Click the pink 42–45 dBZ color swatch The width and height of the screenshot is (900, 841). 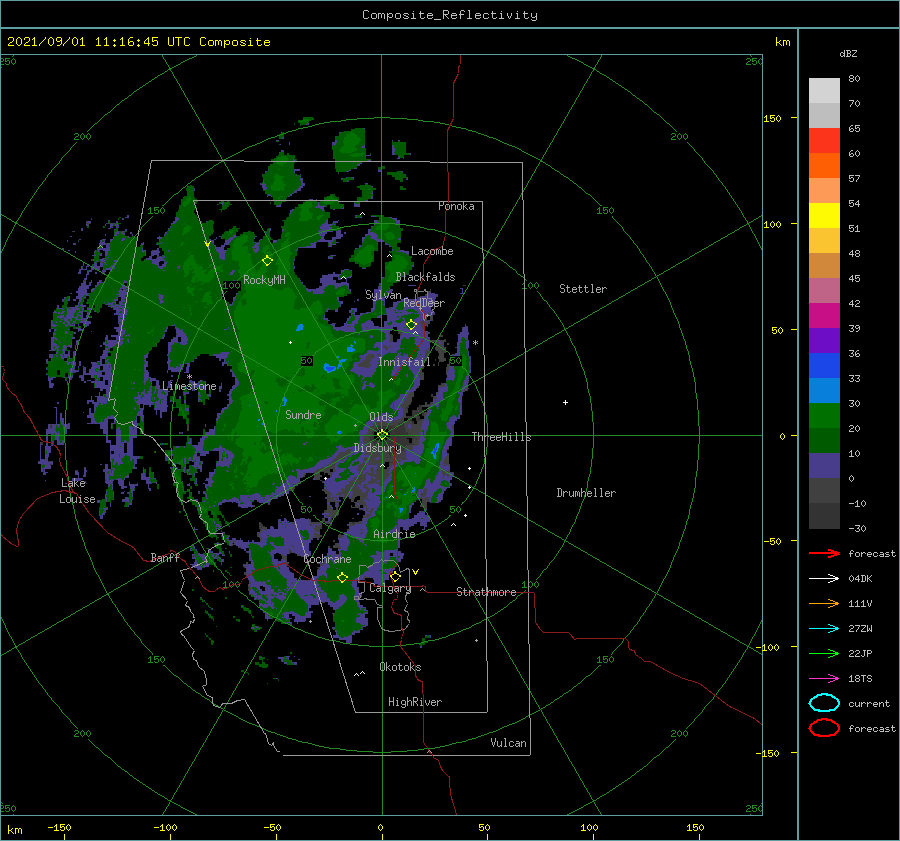coord(824,291)
